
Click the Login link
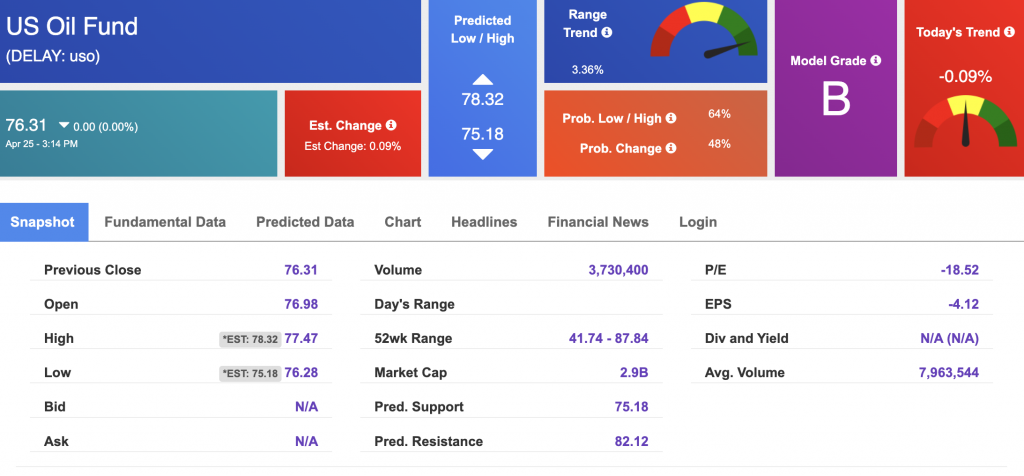tap(698, 222)
